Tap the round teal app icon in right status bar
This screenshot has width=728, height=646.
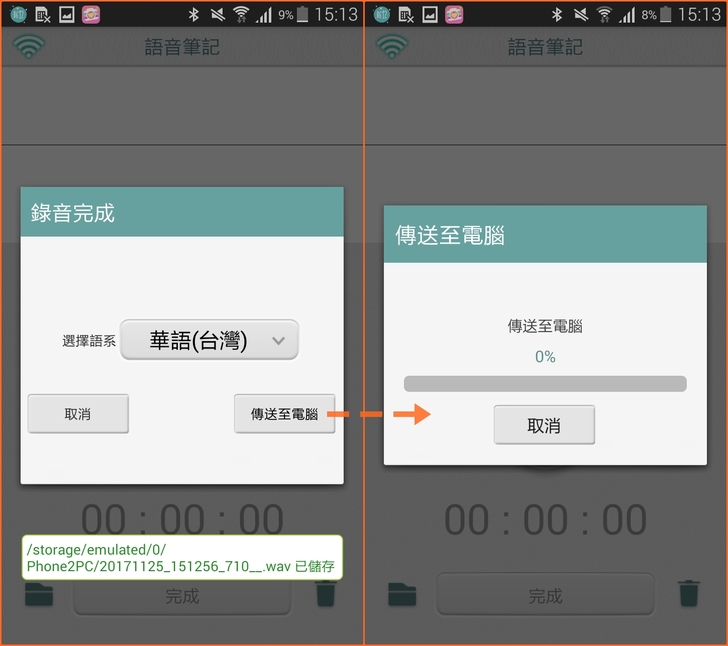click(x=382, y=15)
